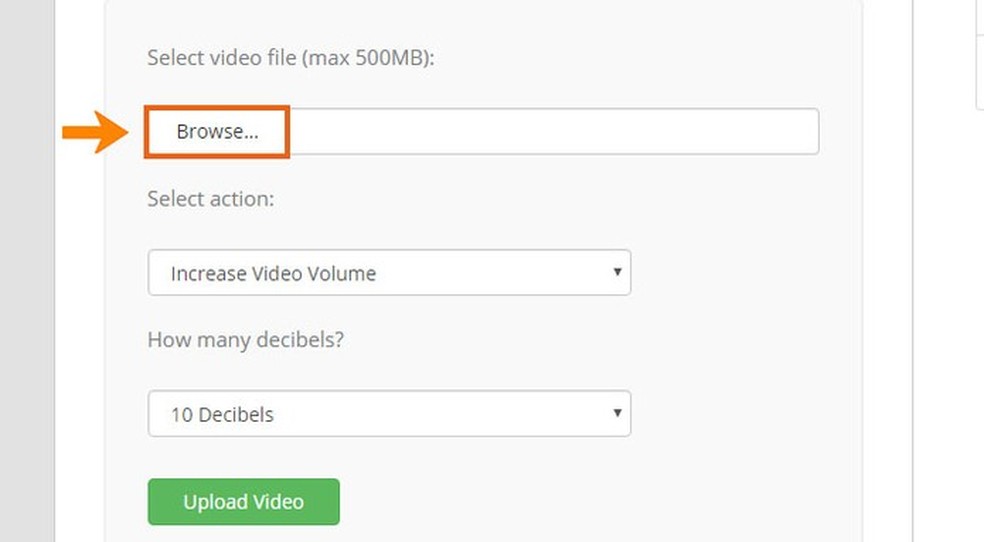Click the "Select video file (max 500MB):" label
The width and height of the screenshot is (984, 542).
[290, 57]
